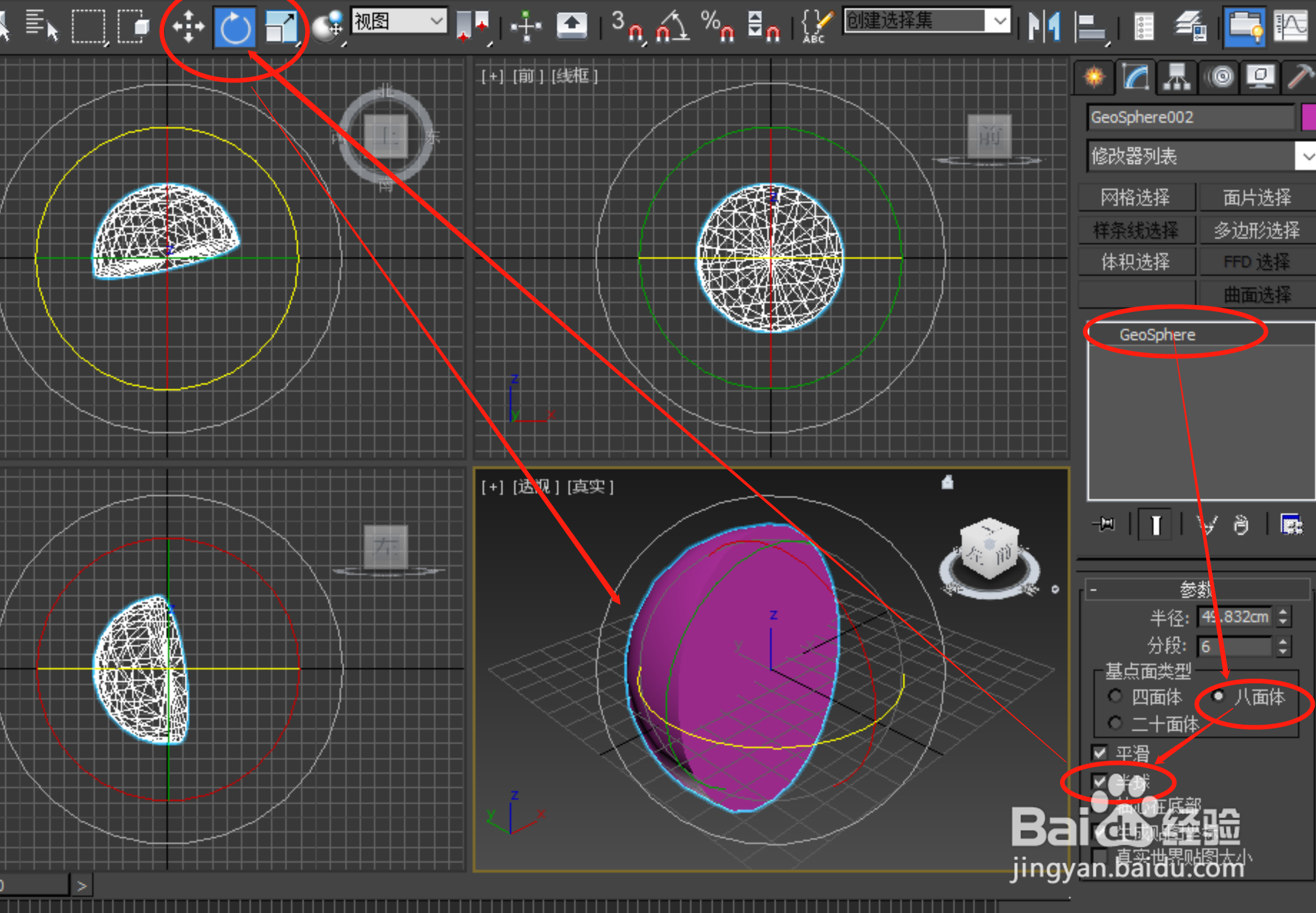Toggle the Angle Snap icon

[x=672, y=27]
